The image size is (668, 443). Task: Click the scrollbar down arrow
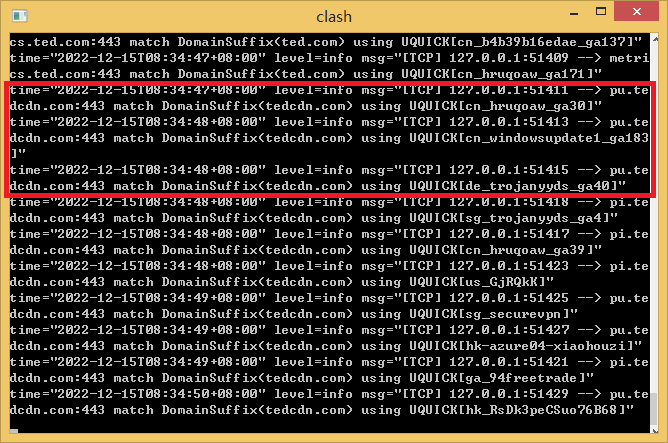(655, 430)
